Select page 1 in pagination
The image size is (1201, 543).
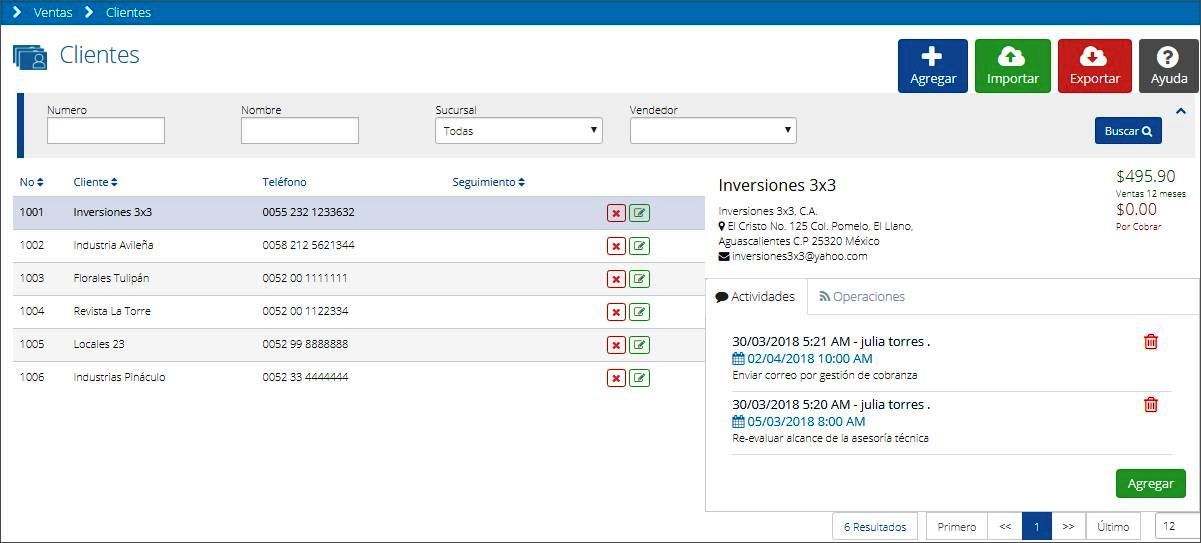point(1037,527)
